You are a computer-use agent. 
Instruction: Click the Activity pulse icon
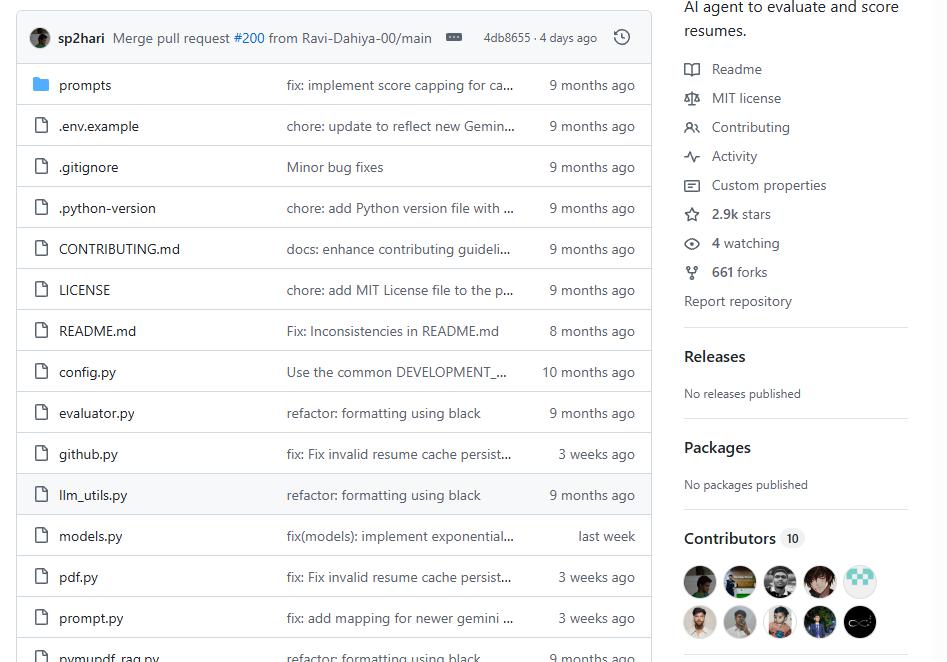coord(692,156)
